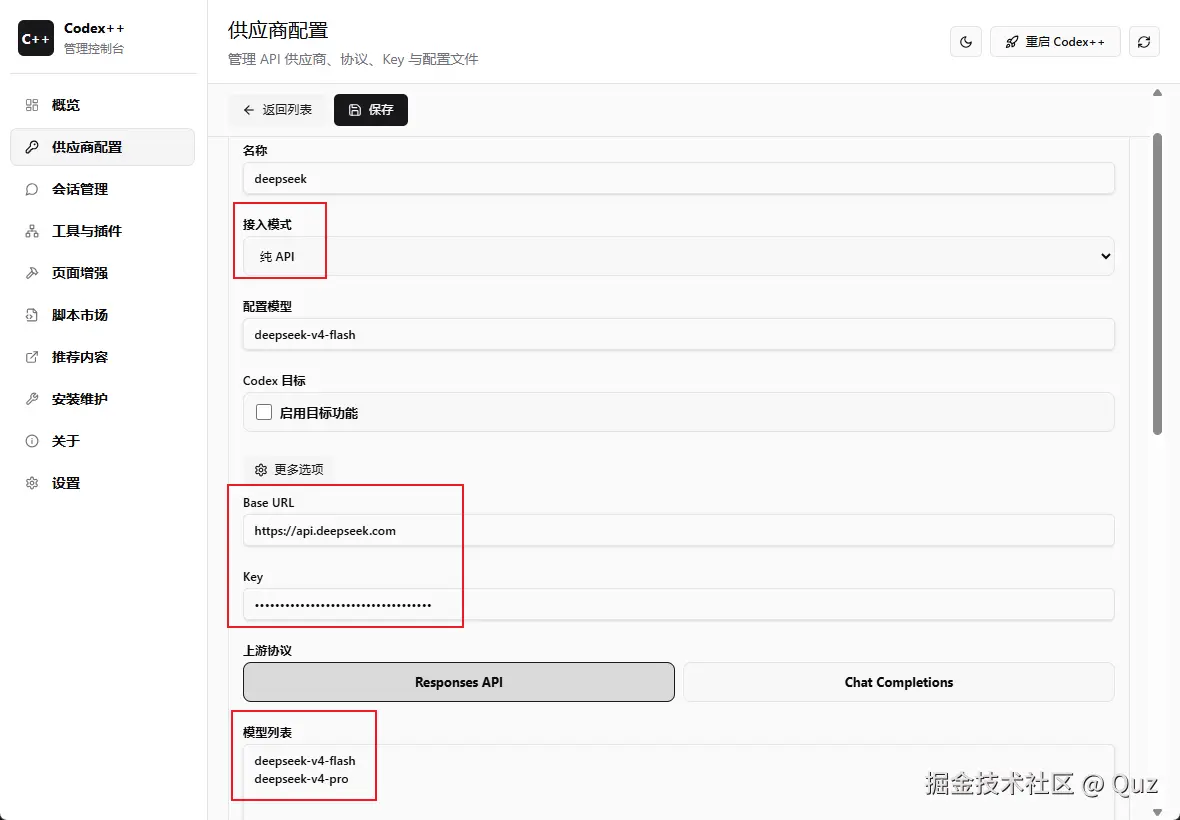Image resolution: width=1180 pixels, height=820 pixels.
Task: Click the scrollbar up arrow
Action: pos(1157,93)
